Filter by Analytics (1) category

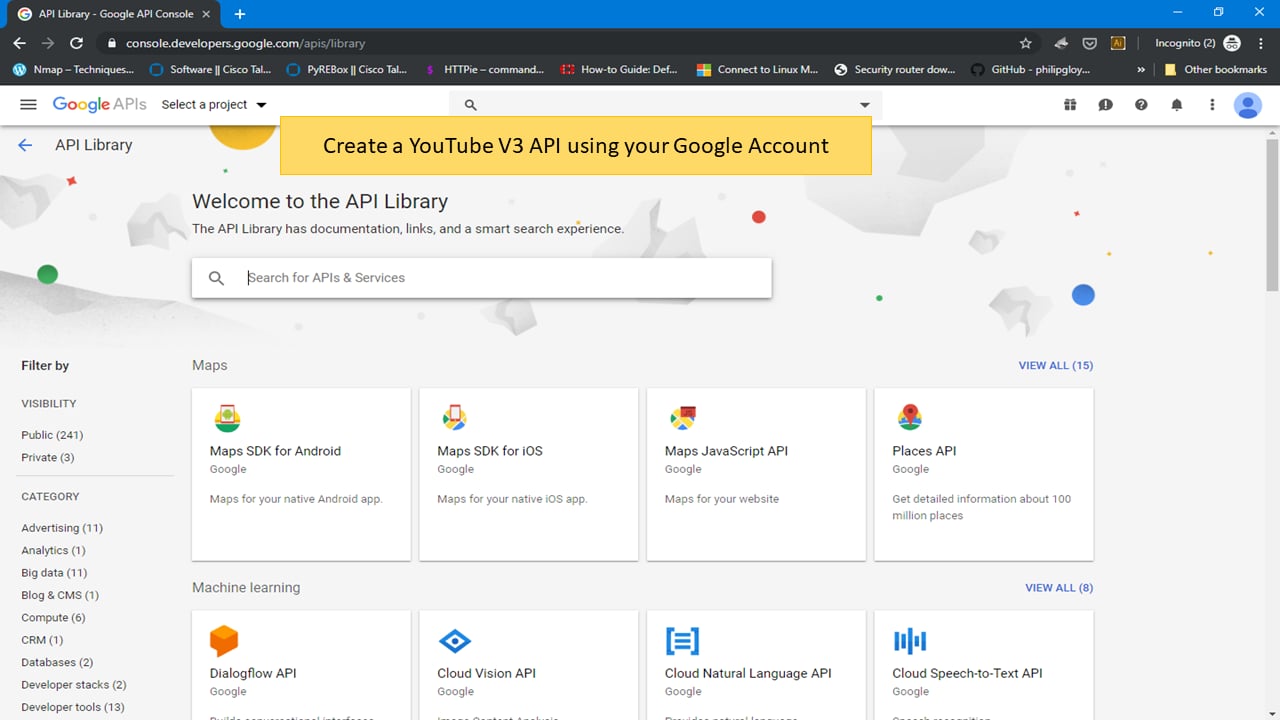[x=53, y=550]
